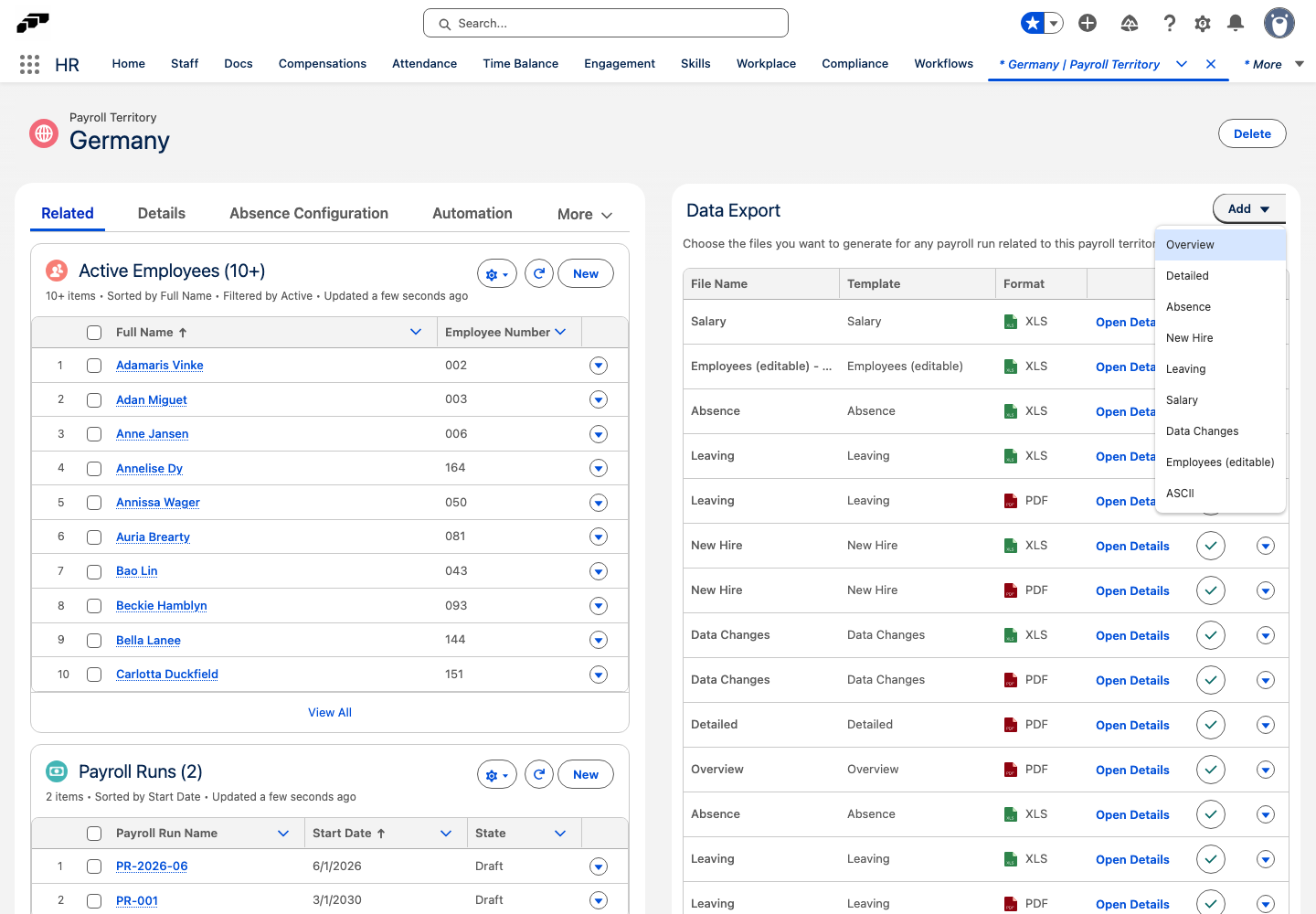Viewport: 1316px width, 914px height.
Task: Open Full Name column menu chevron
Action: [x=416, y=332]
